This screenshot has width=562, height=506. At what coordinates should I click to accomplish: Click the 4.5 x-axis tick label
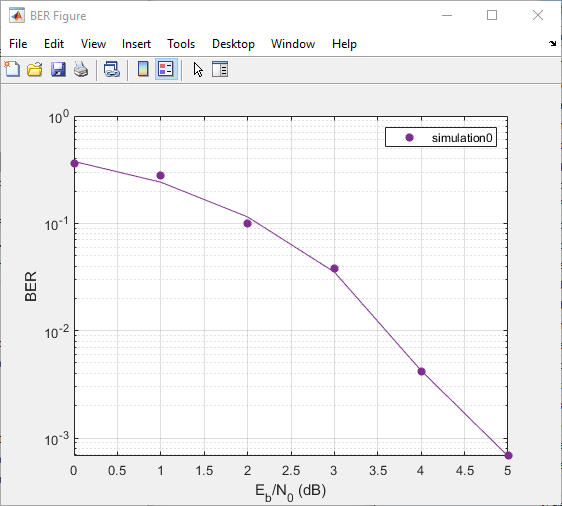pos(465,471)
